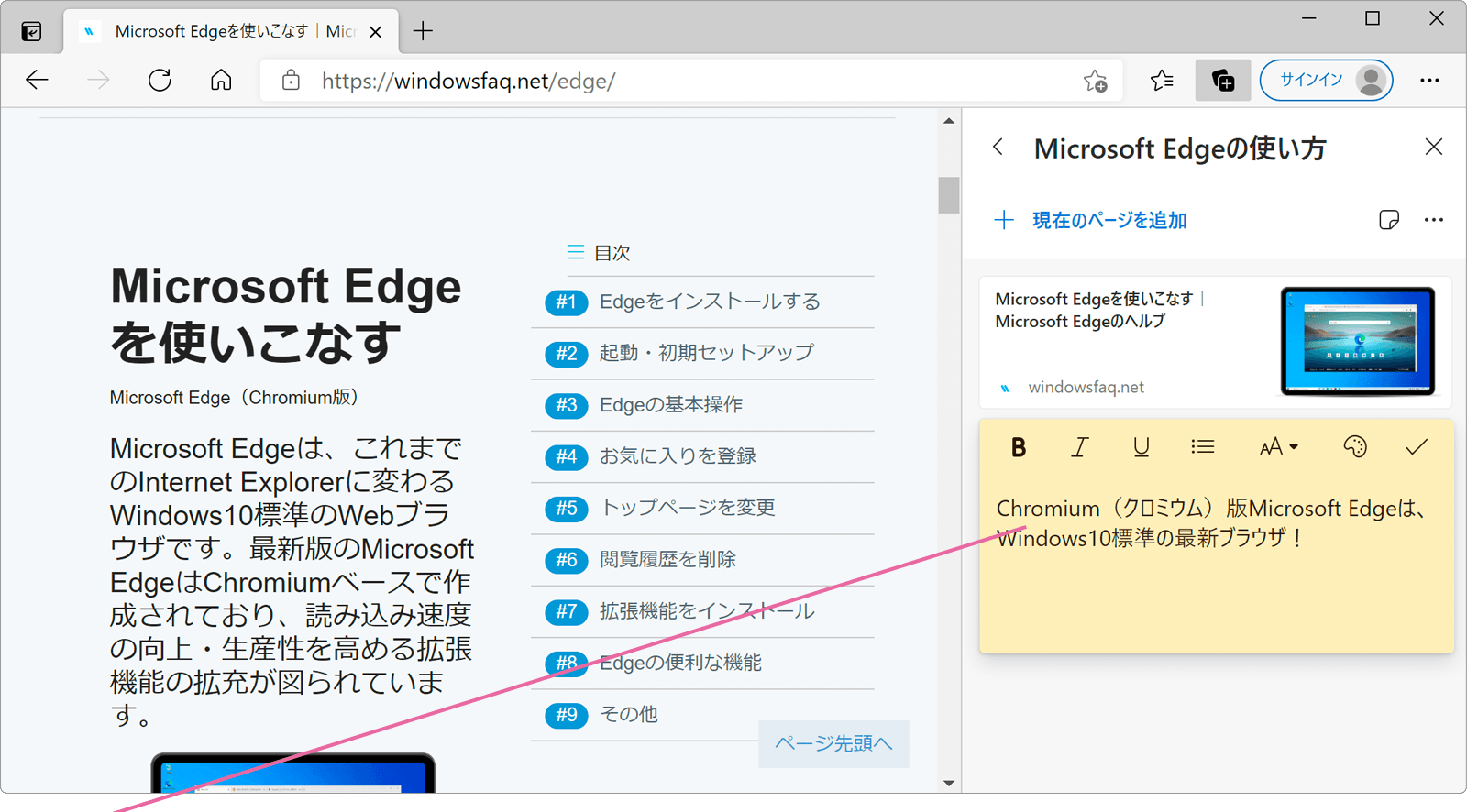1467x812 pixels.
Task: Open a new tab with plus button
Action: coord(423,31)
